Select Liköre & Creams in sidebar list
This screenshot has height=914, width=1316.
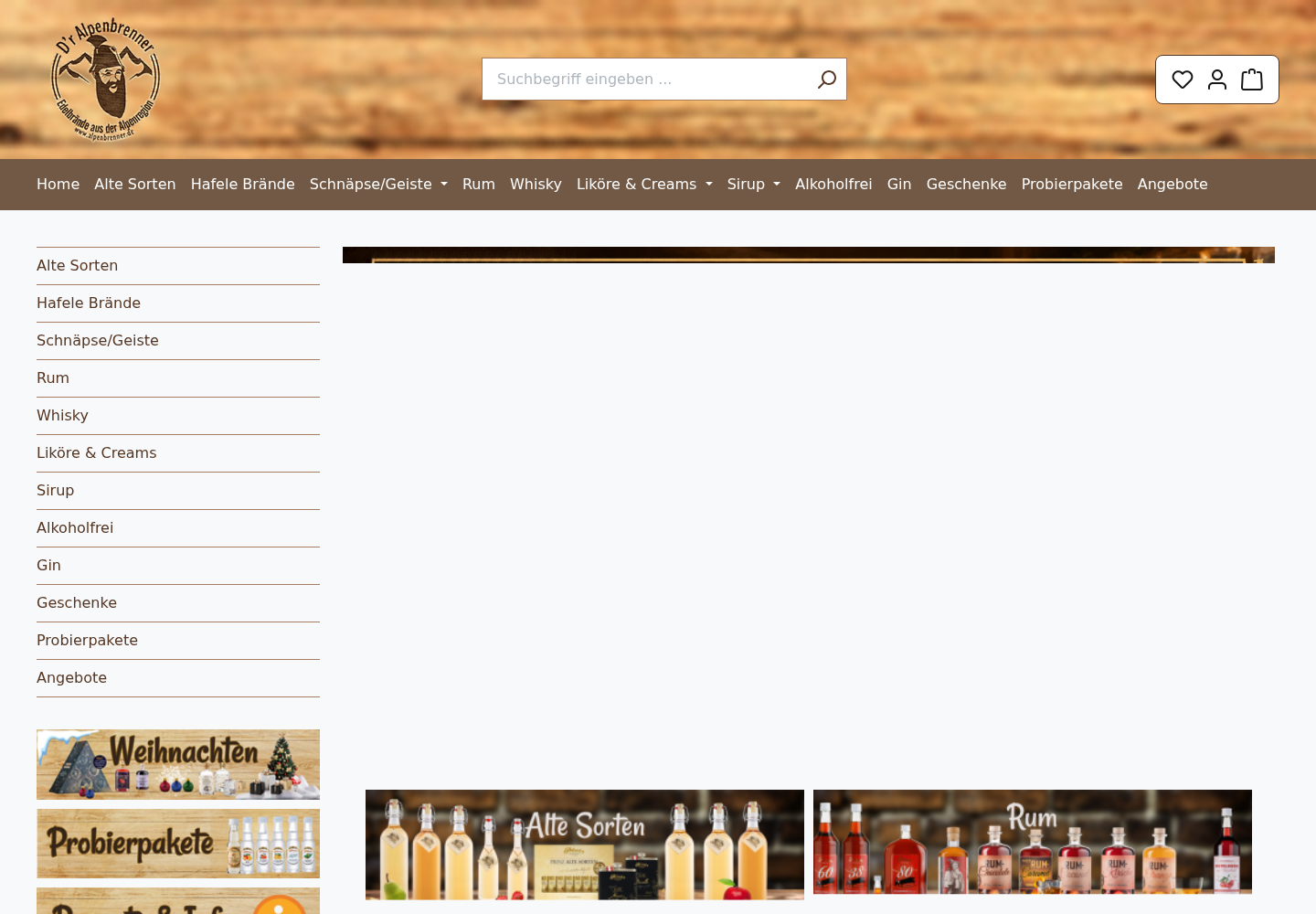(x=178, y=453)
